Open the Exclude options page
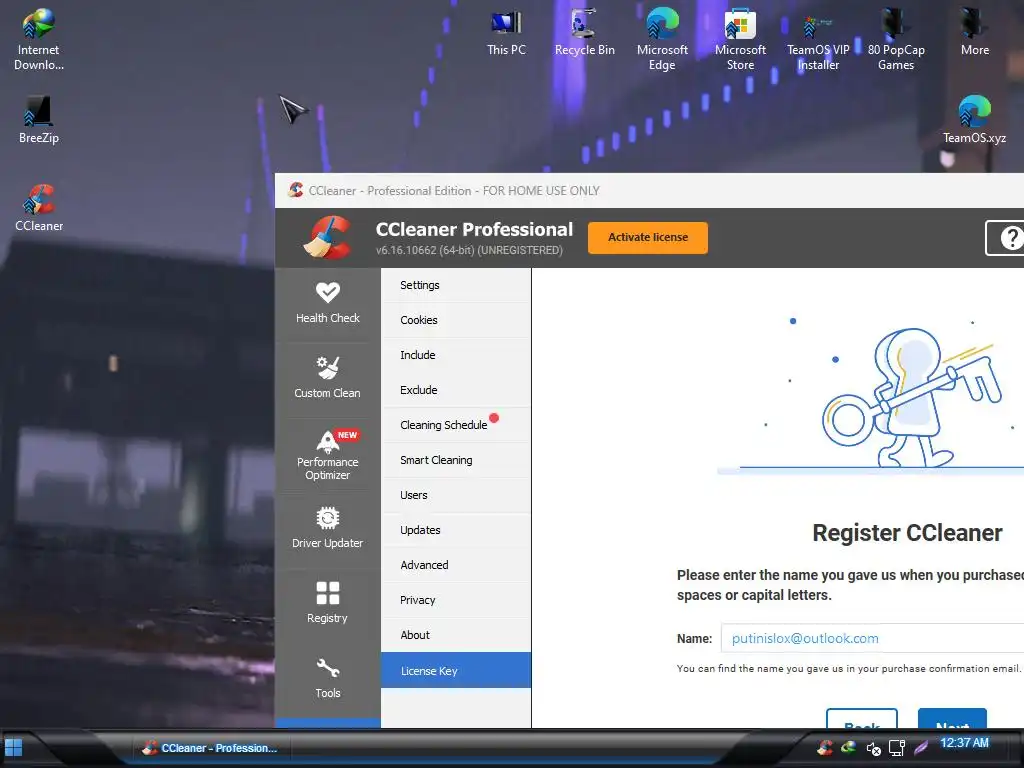 (456, 390)
